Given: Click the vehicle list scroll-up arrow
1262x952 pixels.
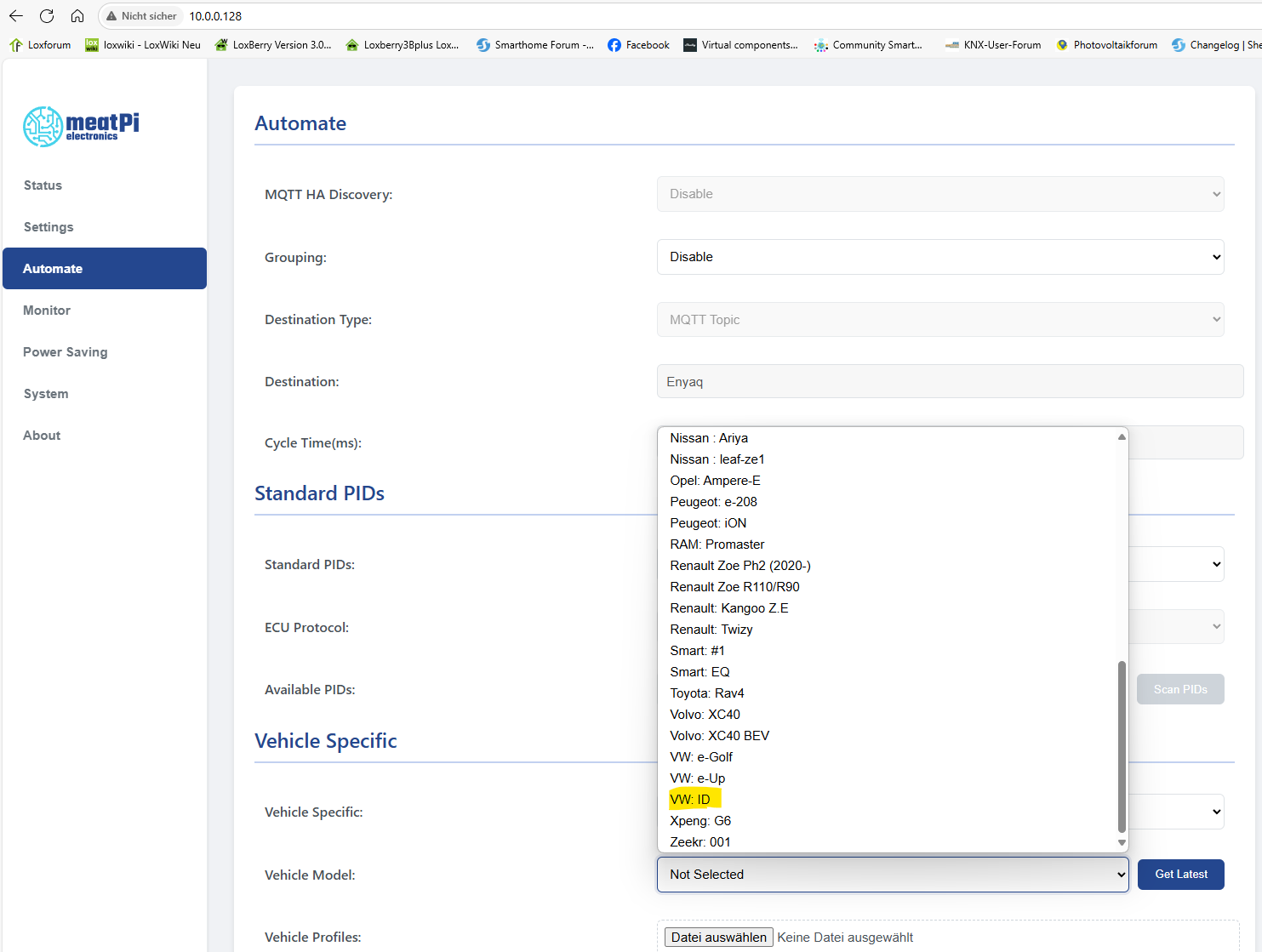Looking at the screenshot, I should point(1122,436).
